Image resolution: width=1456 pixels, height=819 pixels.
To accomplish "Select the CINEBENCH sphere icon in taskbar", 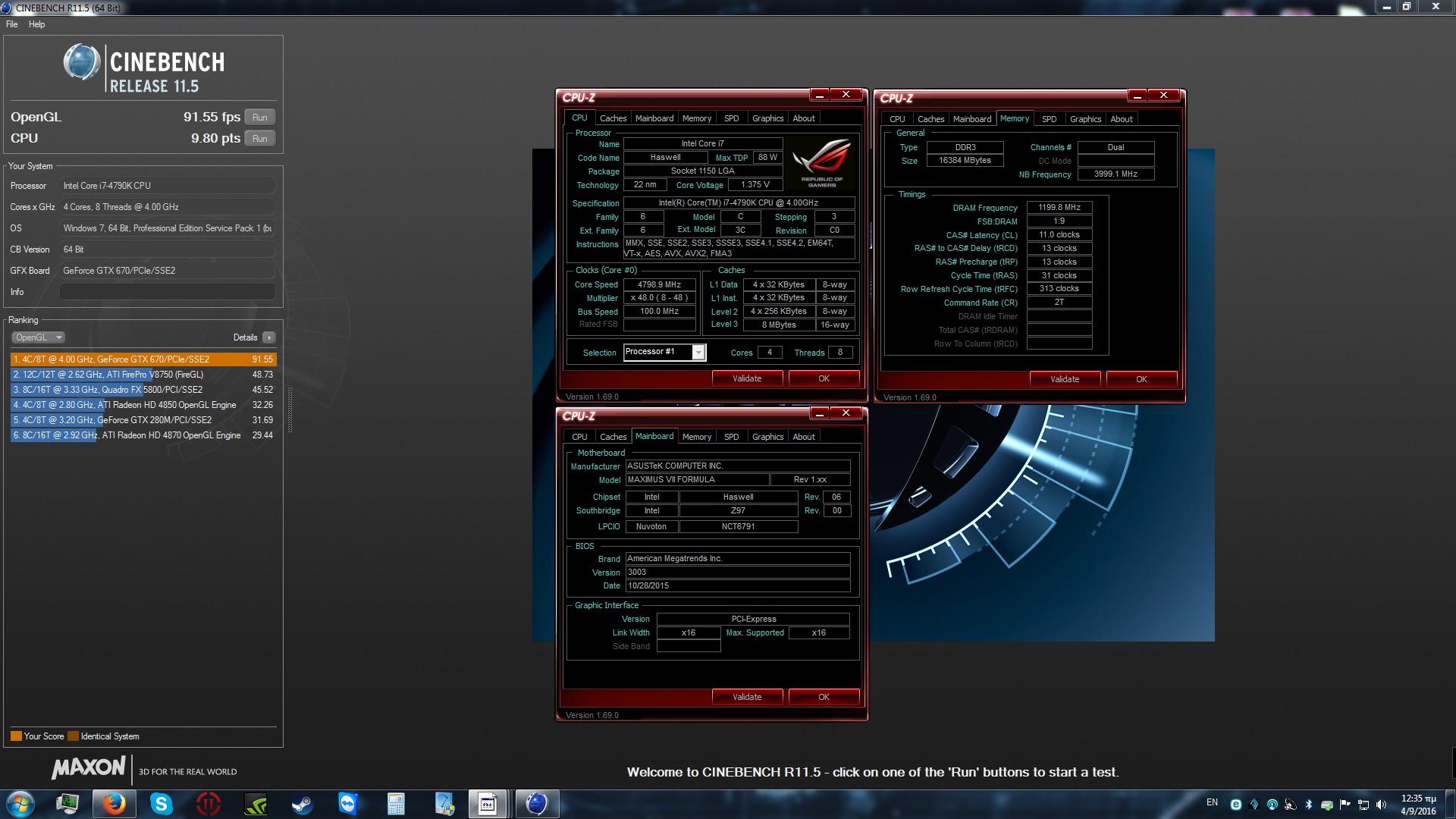I will (x=537, y=804).
